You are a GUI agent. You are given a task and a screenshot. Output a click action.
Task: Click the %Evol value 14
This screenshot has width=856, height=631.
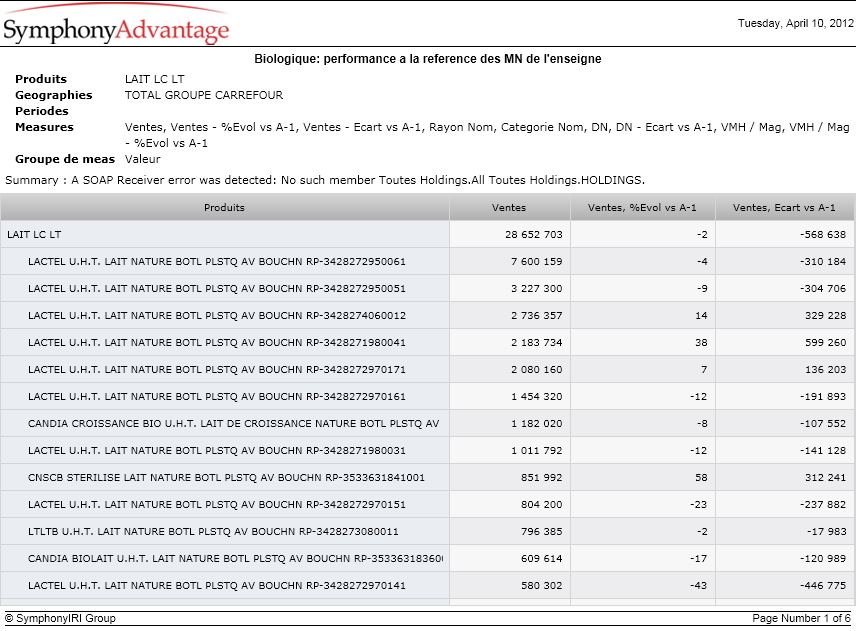(x=701, y=316)
